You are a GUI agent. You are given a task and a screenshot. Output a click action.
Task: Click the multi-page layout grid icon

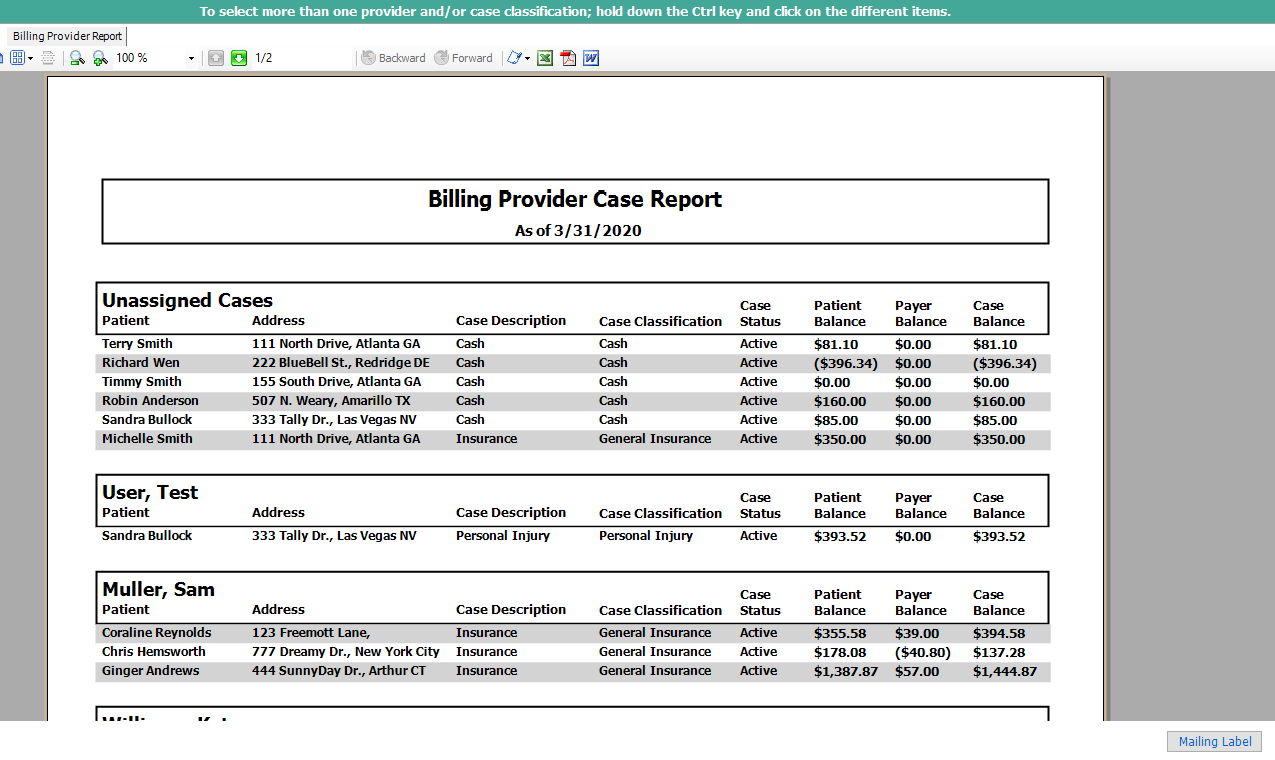(x=17, y=58)
